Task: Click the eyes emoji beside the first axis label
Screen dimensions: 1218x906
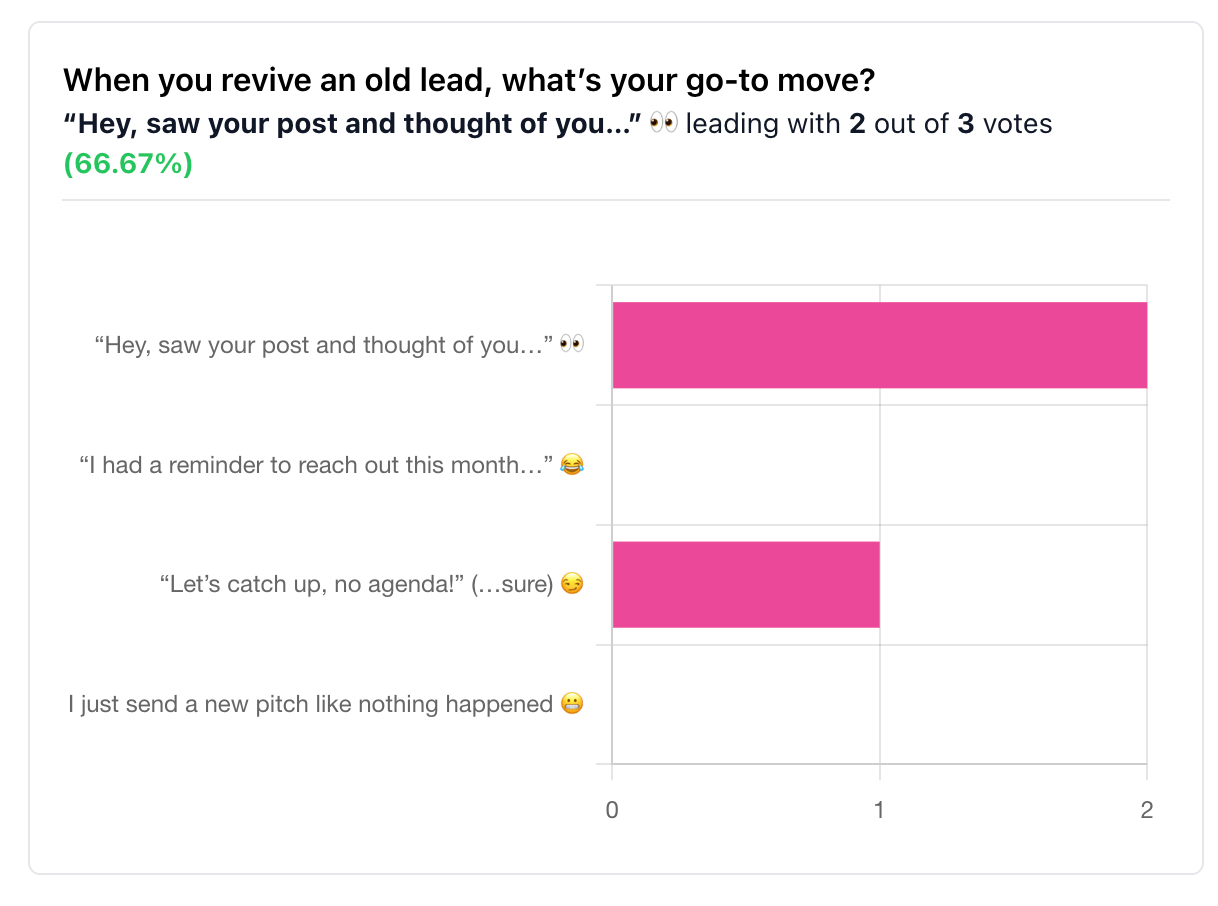Action: pyautogui.click(x=571, y=345)
